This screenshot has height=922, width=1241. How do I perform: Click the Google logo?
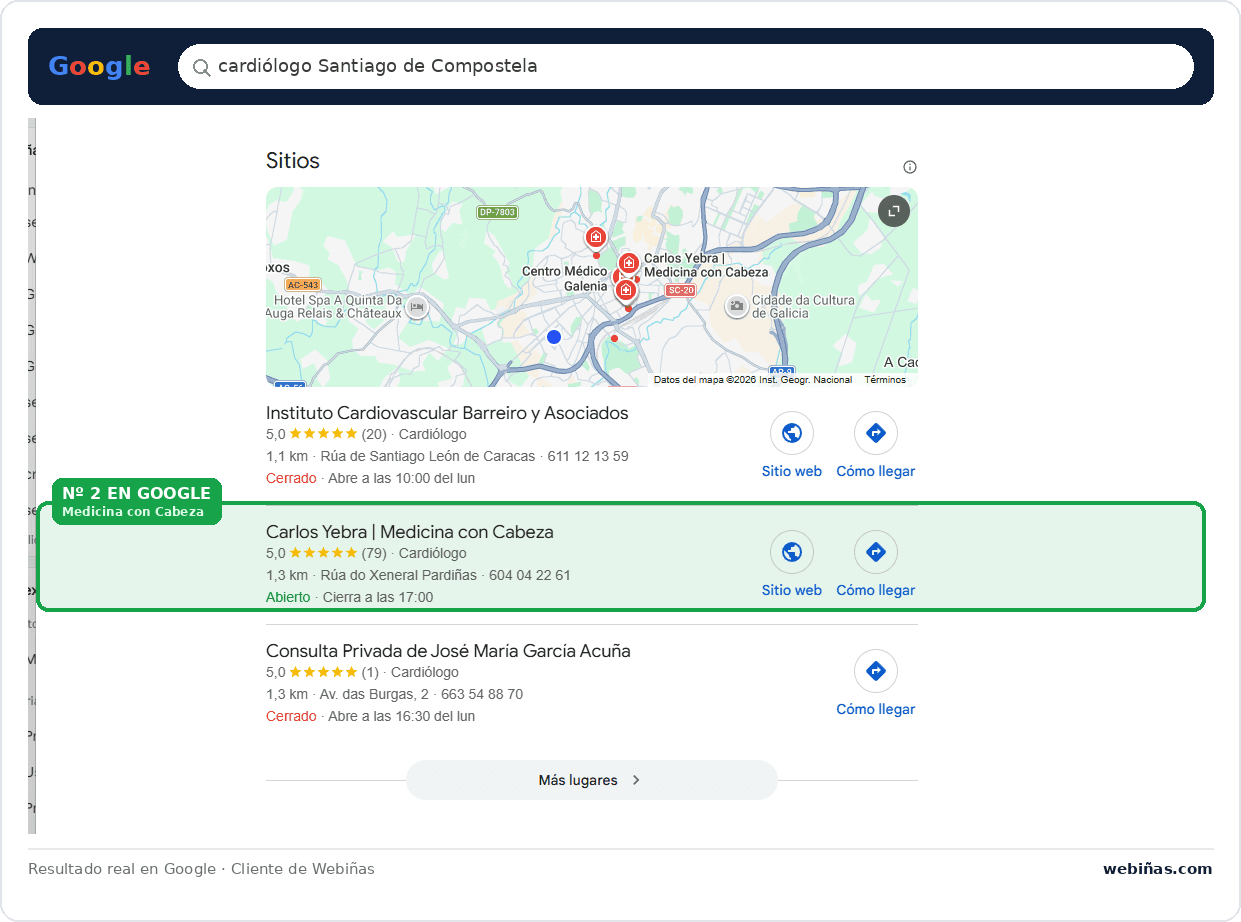[x=99, y=67]
